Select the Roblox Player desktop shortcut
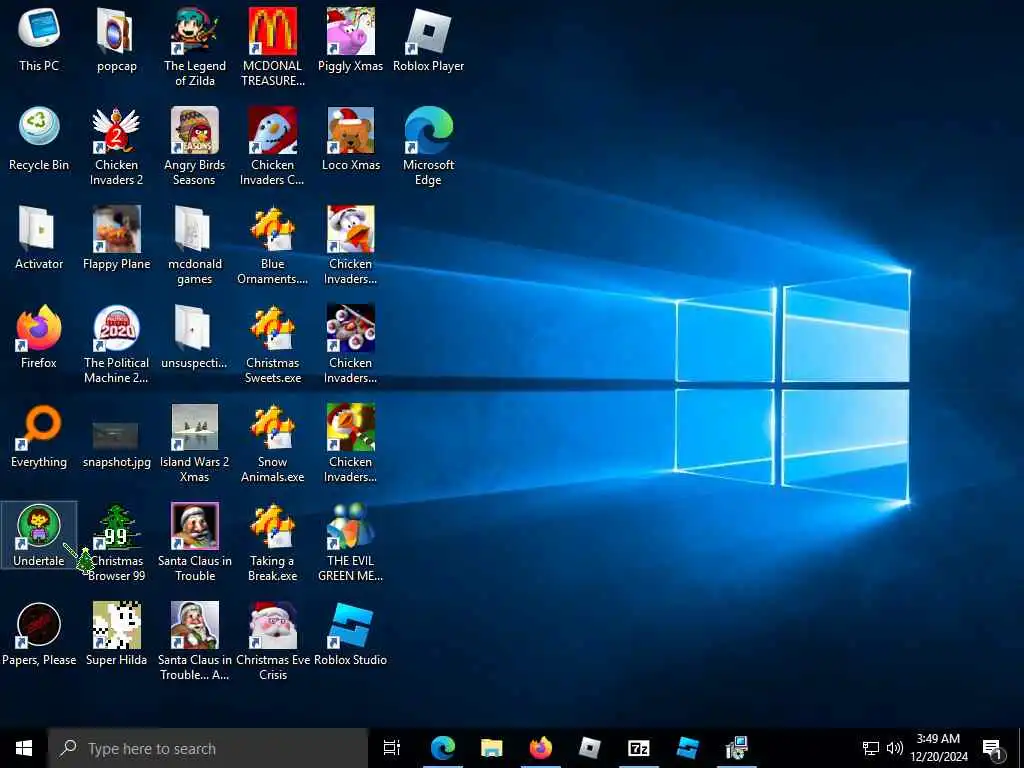Viewport: 1024px width, 768px height. tap(428, 39)
